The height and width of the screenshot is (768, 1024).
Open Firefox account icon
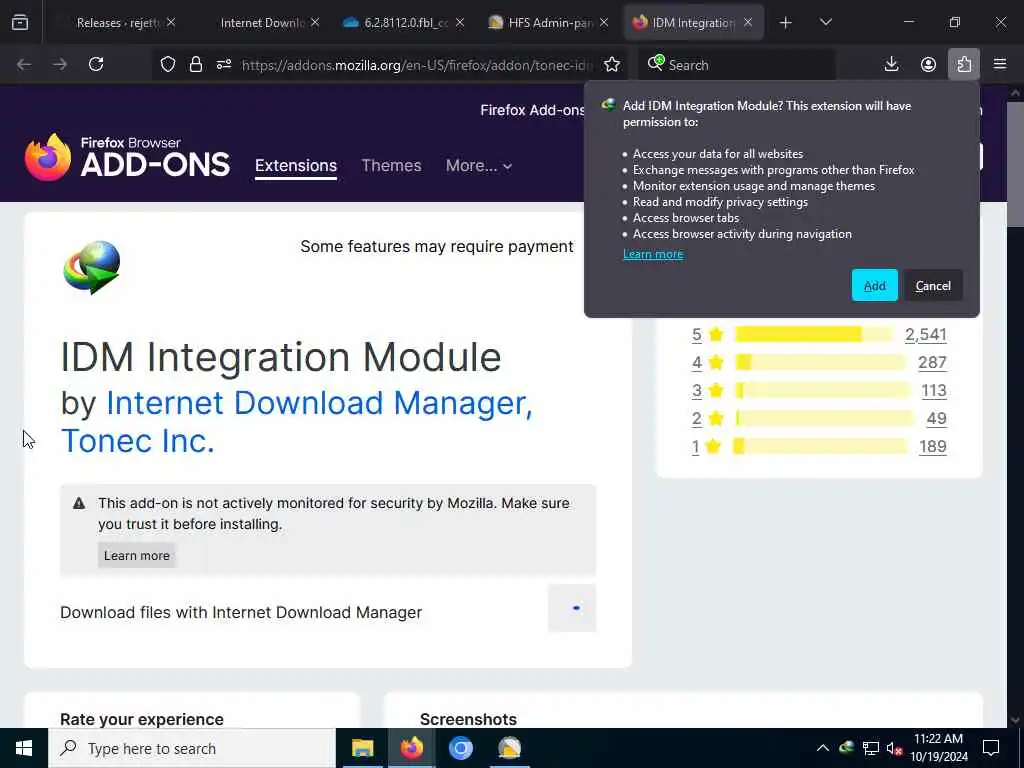pos(928,64)
